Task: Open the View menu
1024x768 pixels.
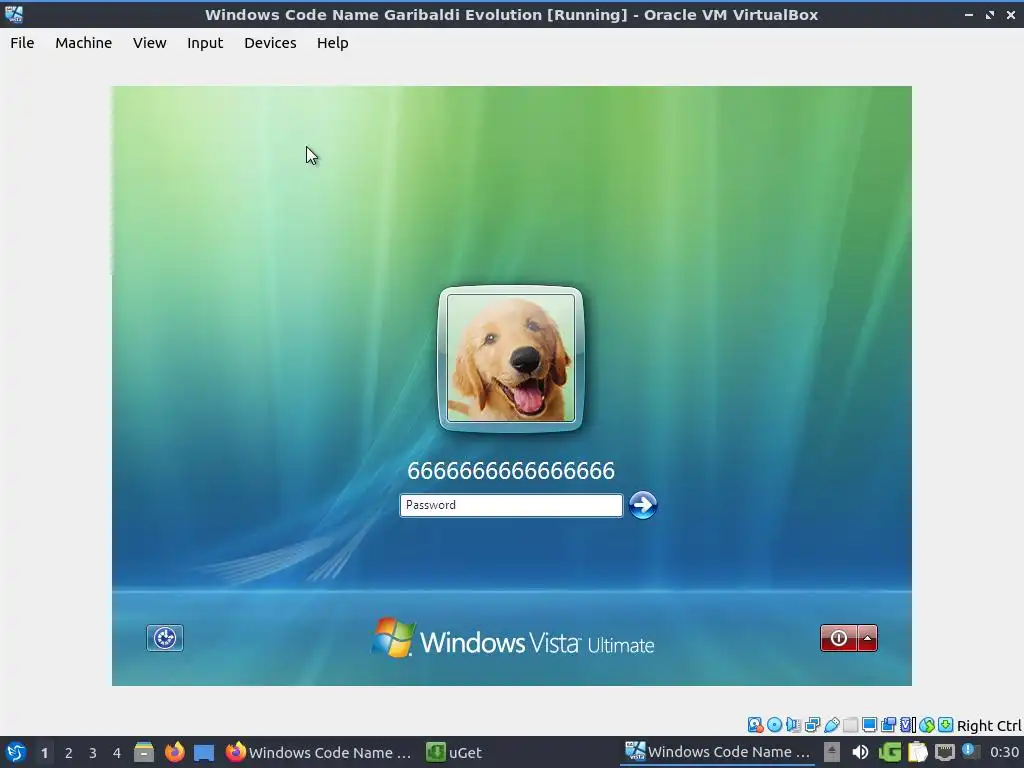Action: (x=150, y=42)
